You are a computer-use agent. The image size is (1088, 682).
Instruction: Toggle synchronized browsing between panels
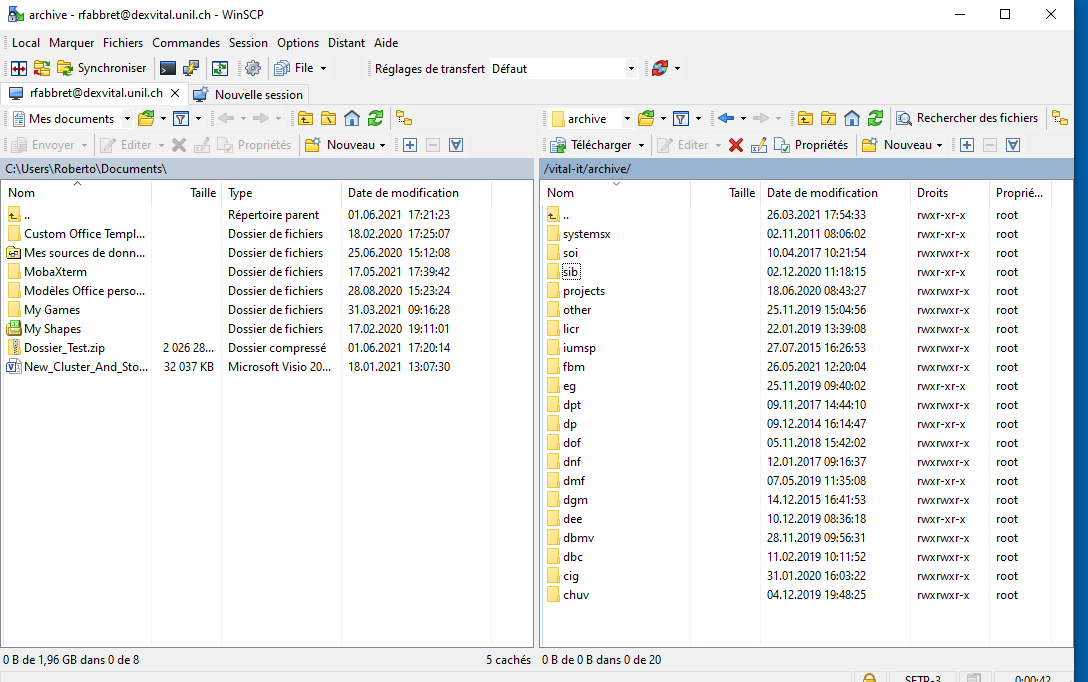pyautogui.click(x=219, y=68)
